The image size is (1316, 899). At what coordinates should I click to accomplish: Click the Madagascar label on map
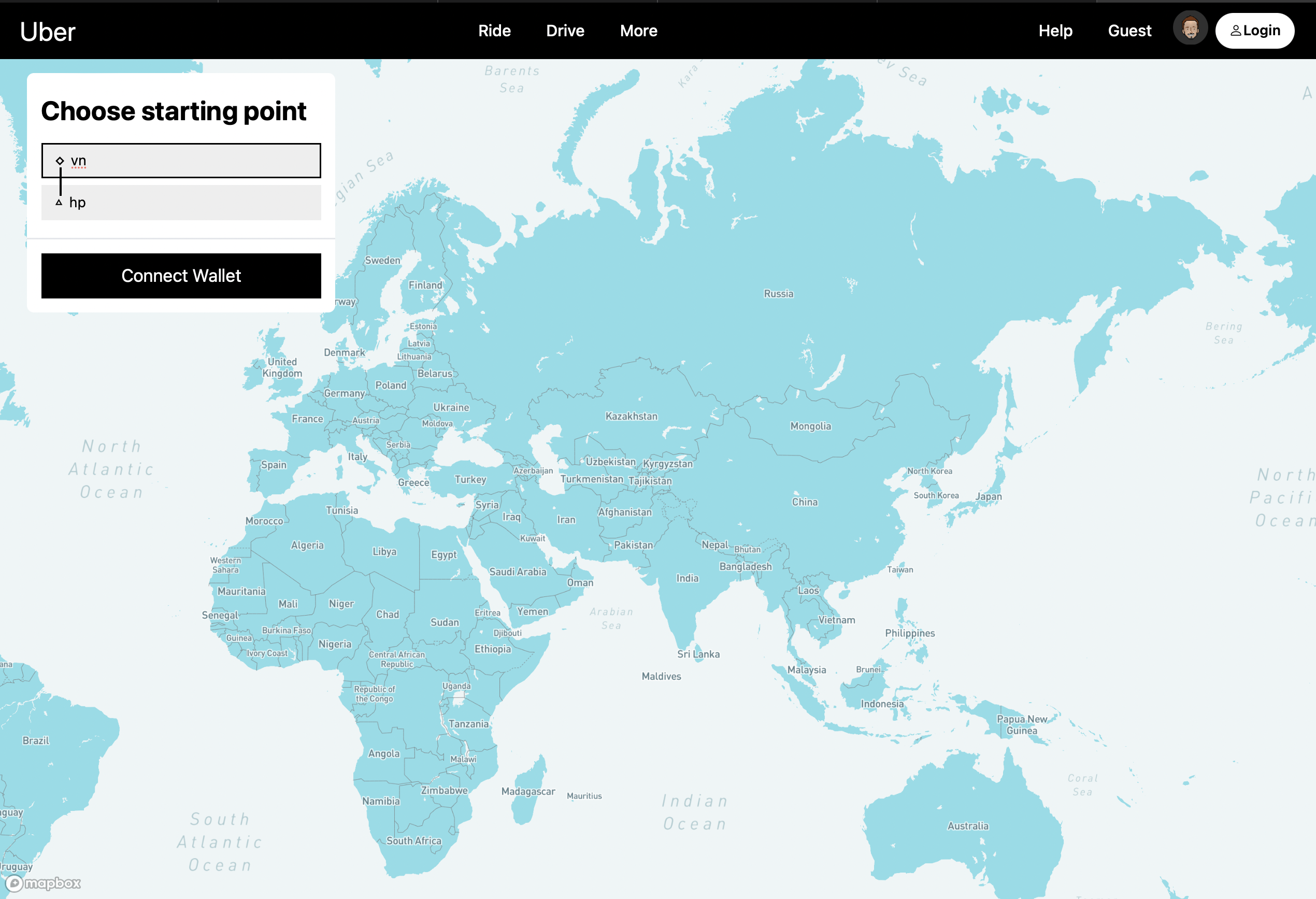(x=528, y=791)
